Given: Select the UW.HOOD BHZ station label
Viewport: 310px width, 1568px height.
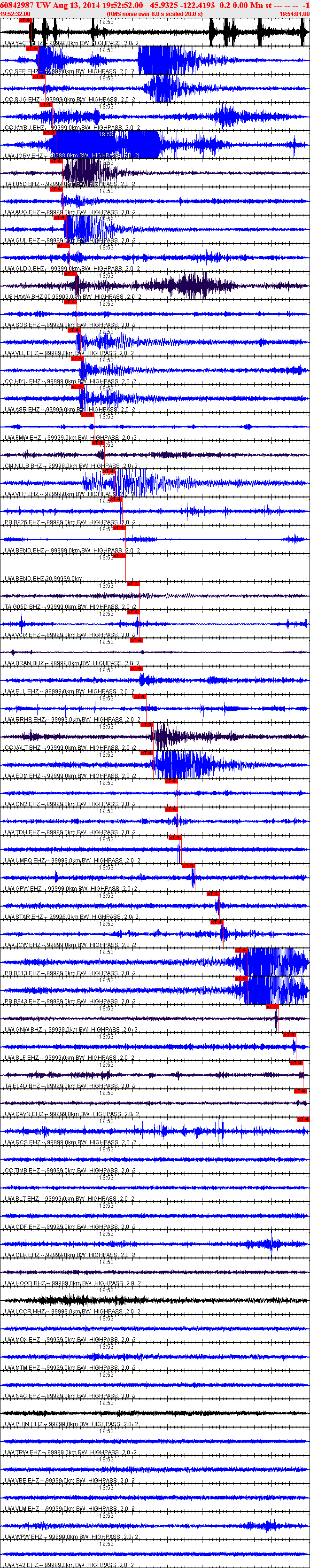Looking at the screenshot, I should pos(72,1283).
